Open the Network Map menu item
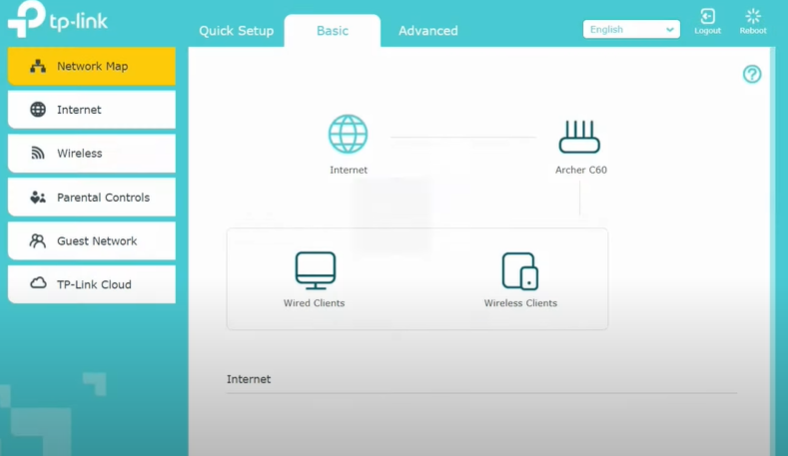The image size is (788, 456). (92, 66)
